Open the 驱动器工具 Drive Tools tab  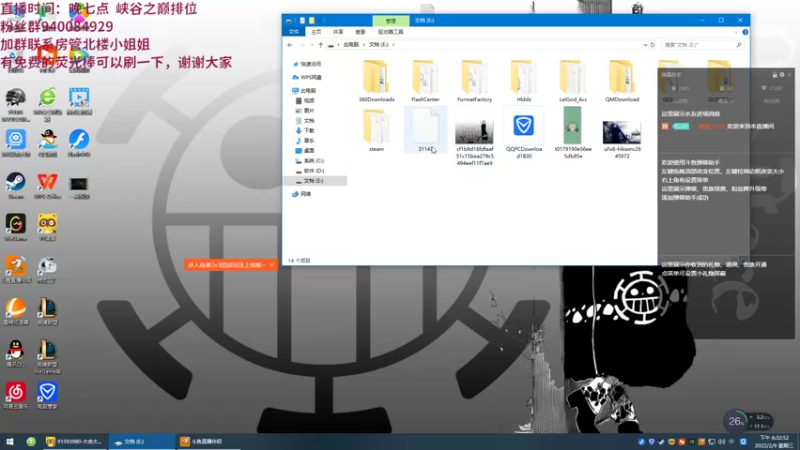390,32
